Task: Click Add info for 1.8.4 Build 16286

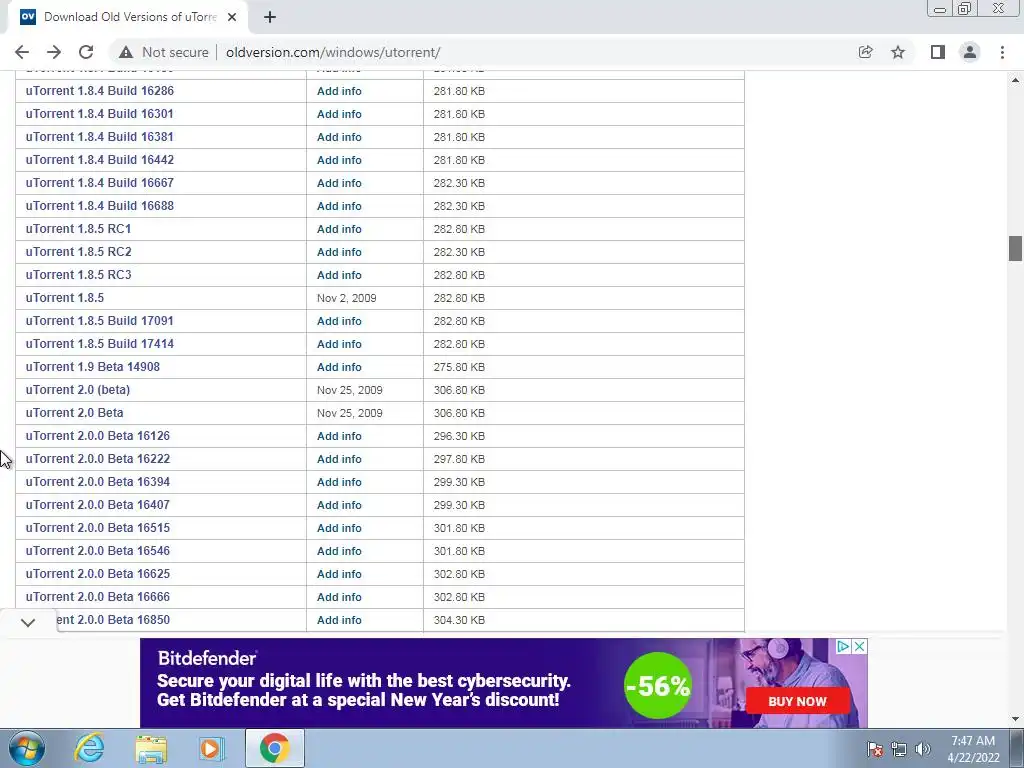Action: [x=339, y=91]
